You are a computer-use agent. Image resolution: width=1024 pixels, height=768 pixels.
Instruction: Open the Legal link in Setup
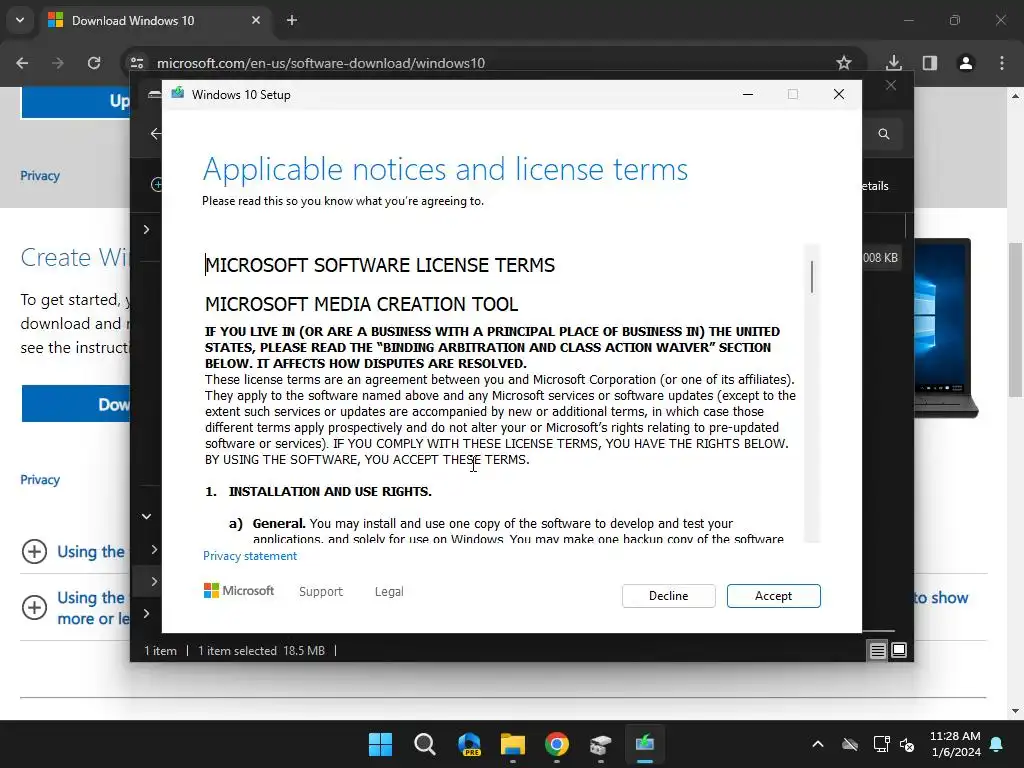[389, 591]
